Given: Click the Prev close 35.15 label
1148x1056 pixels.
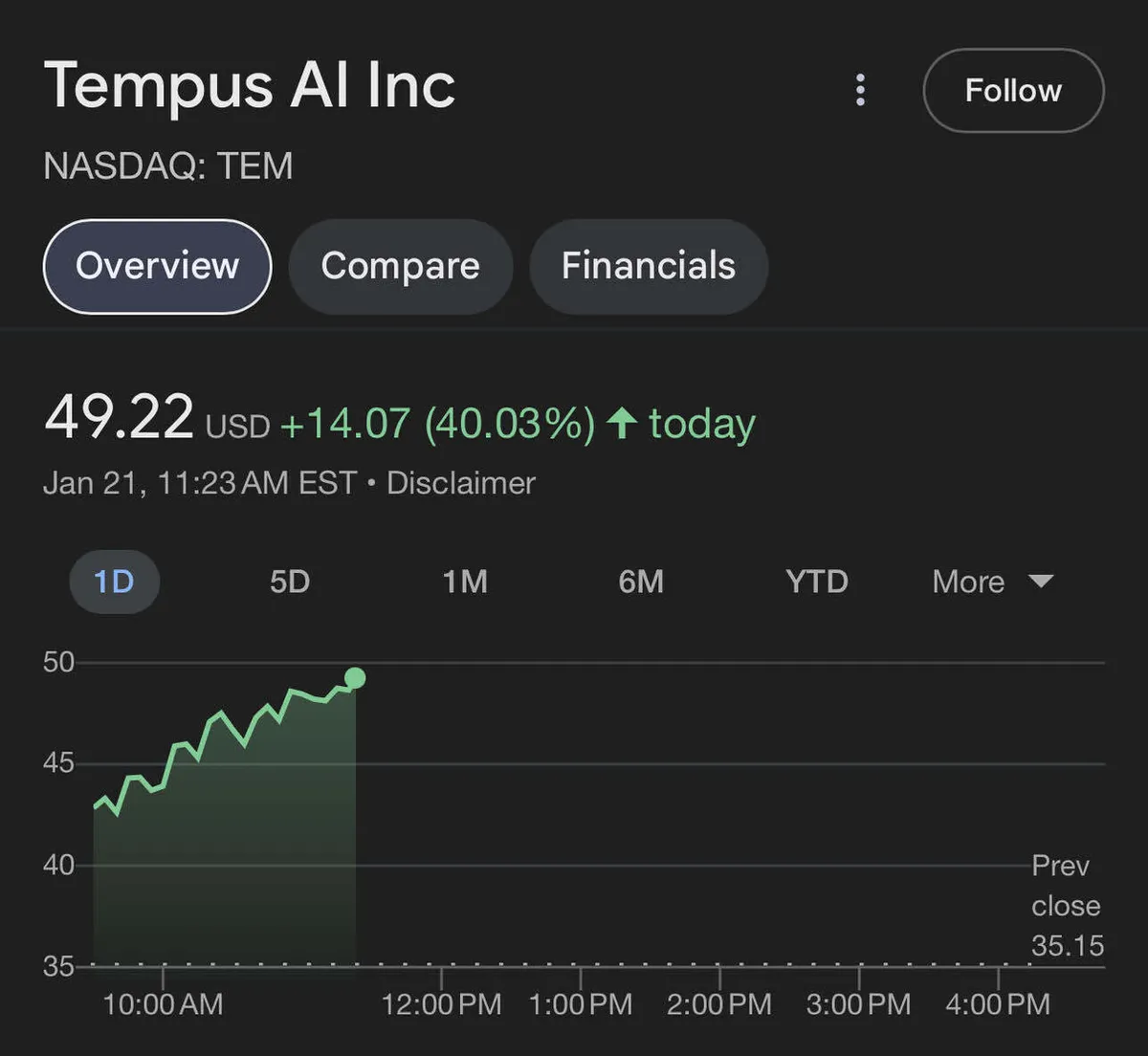Looking at the screenshot, I should point(1066,906).
